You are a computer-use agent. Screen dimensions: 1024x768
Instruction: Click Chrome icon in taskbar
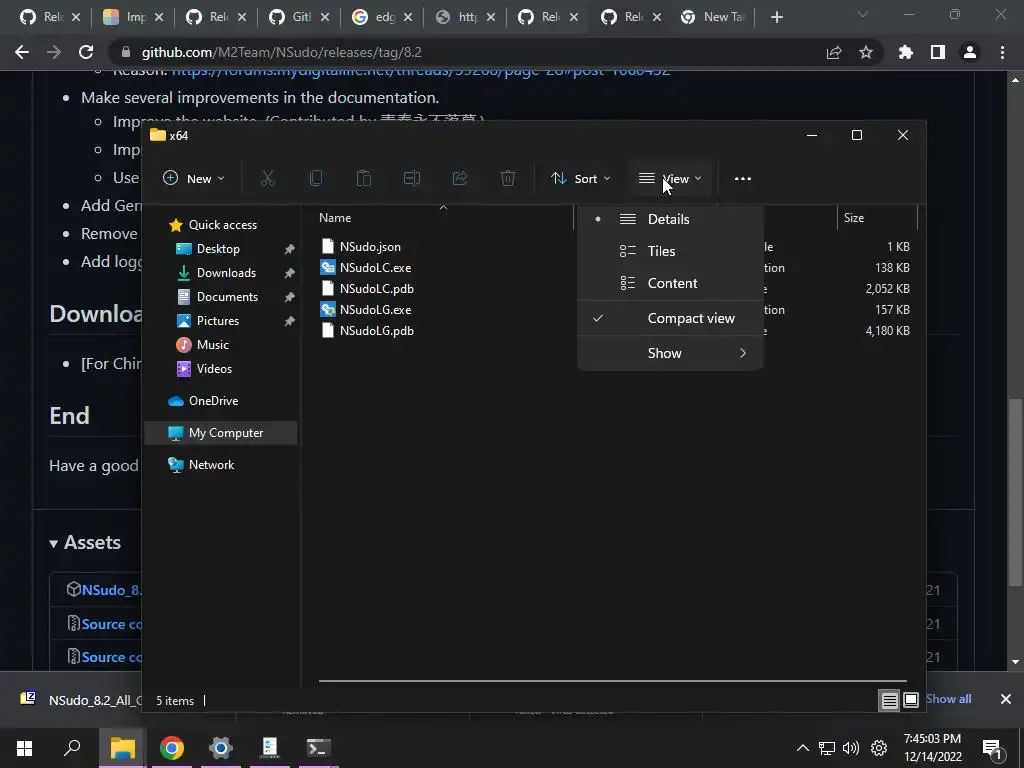tap(172, 748)
